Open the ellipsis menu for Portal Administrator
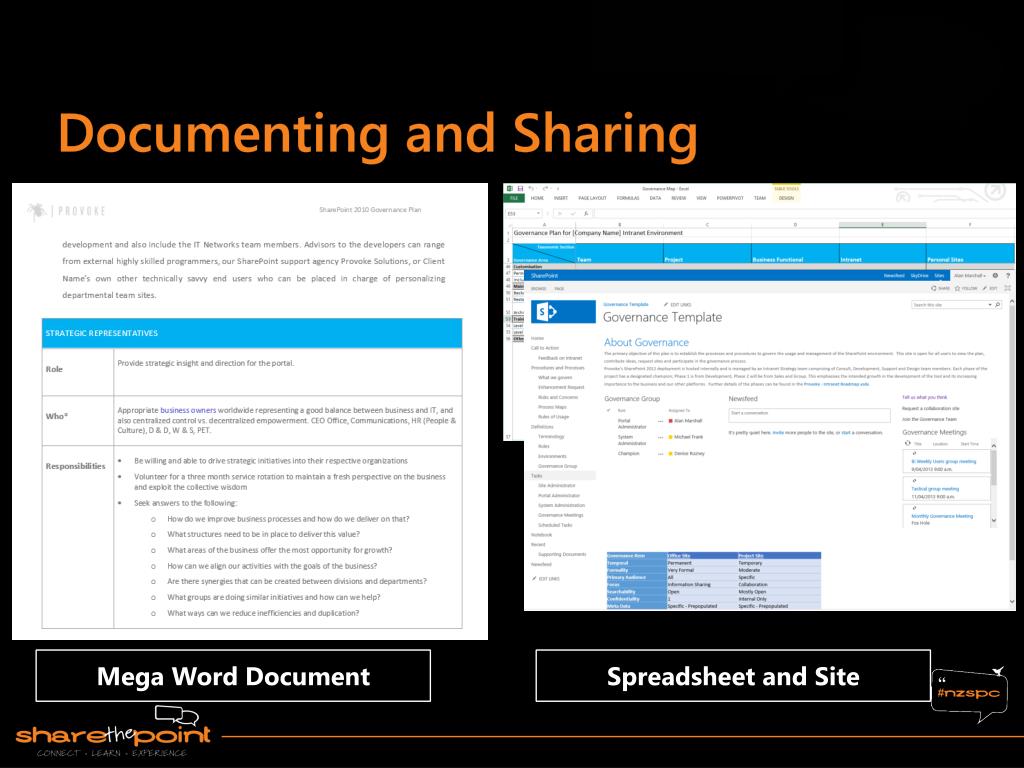 click(660, 421)
